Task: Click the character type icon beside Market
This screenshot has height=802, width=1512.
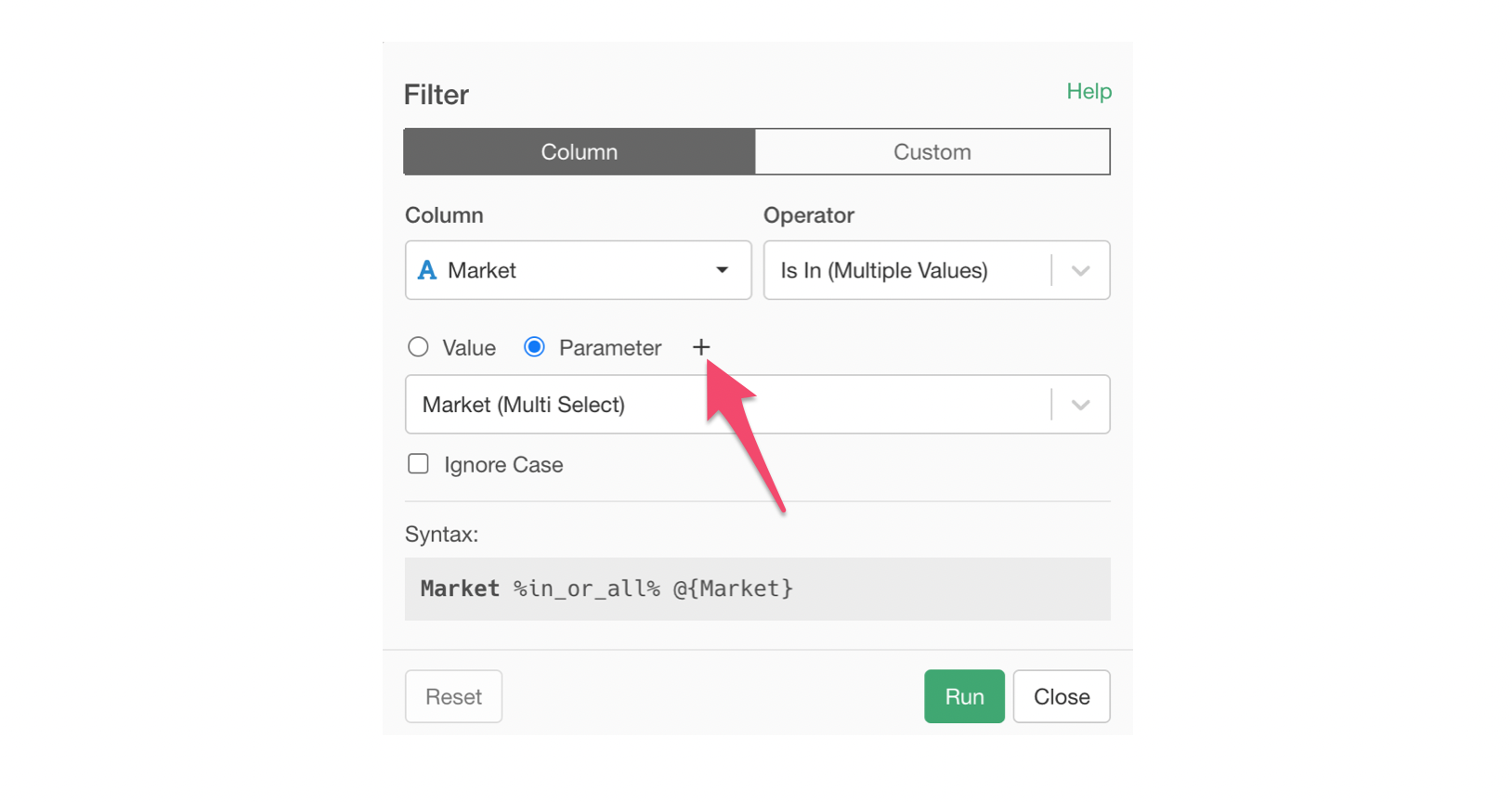Action: pyautogui.click(x=427, y=270)
